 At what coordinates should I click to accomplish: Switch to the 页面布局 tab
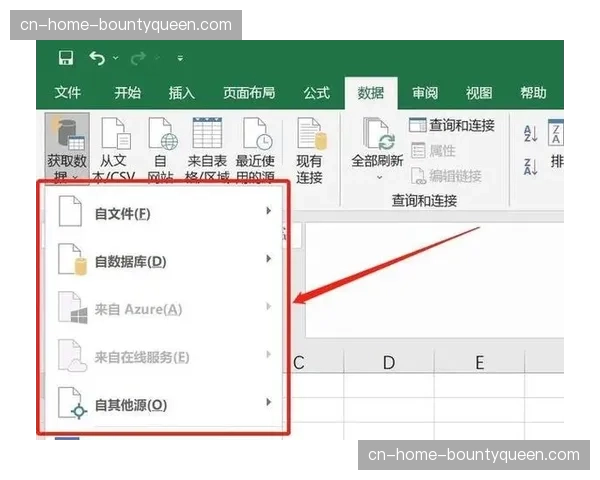coord(249,93)
